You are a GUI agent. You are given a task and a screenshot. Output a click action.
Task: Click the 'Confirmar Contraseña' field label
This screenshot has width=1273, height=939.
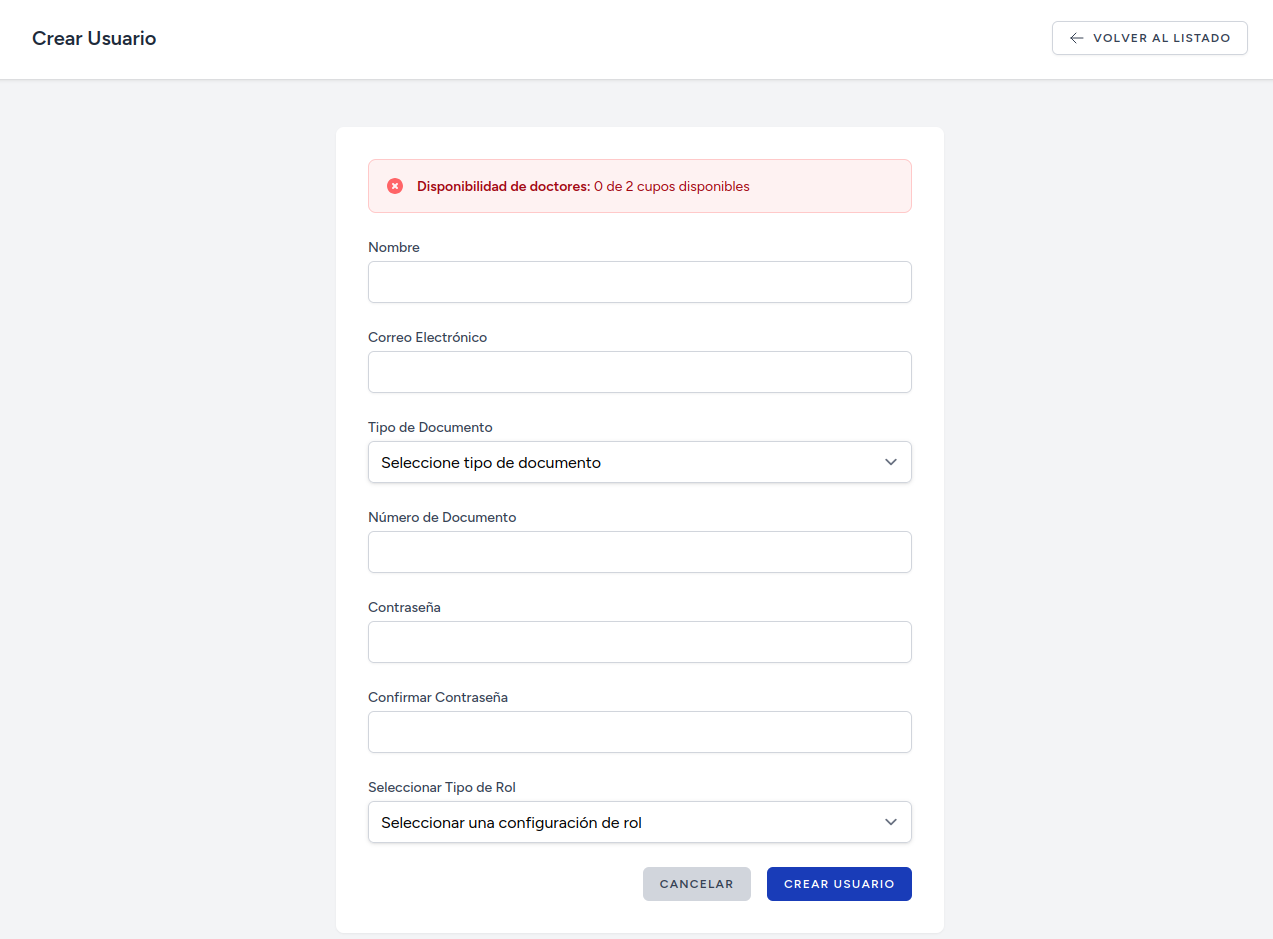point(437,697)
